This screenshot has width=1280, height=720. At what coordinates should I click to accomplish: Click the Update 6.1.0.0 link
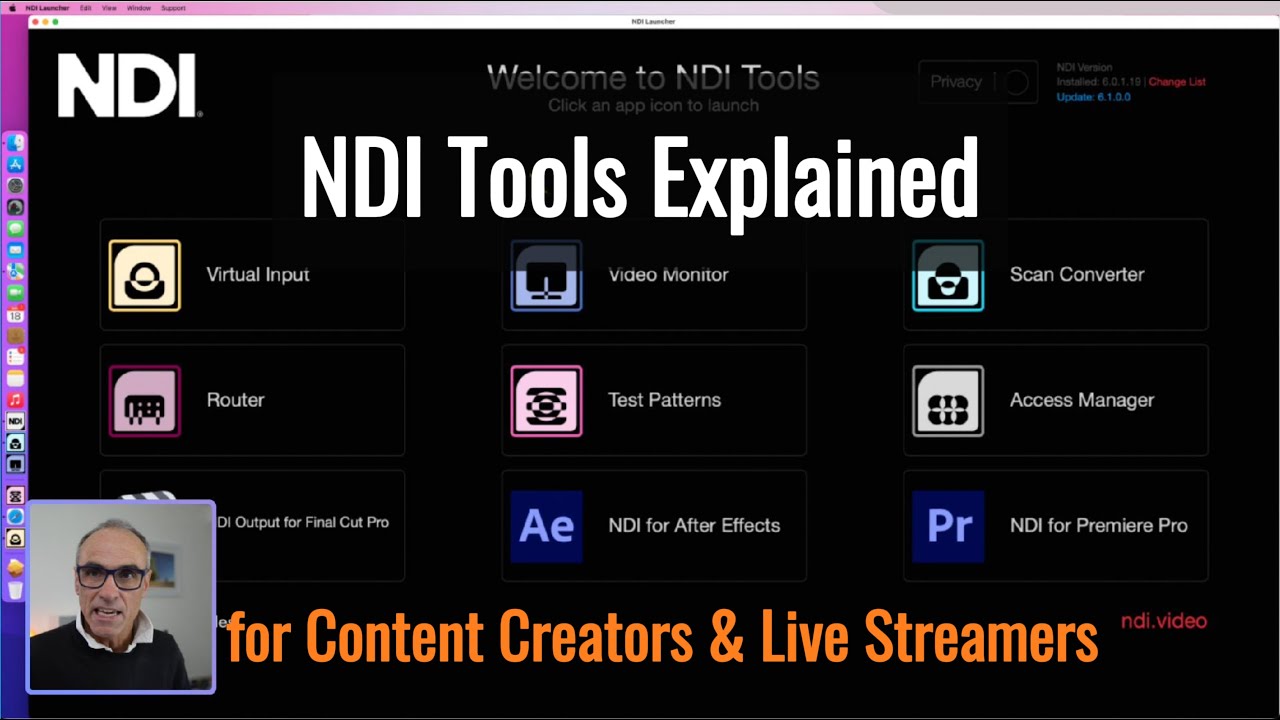[1094, 97]
